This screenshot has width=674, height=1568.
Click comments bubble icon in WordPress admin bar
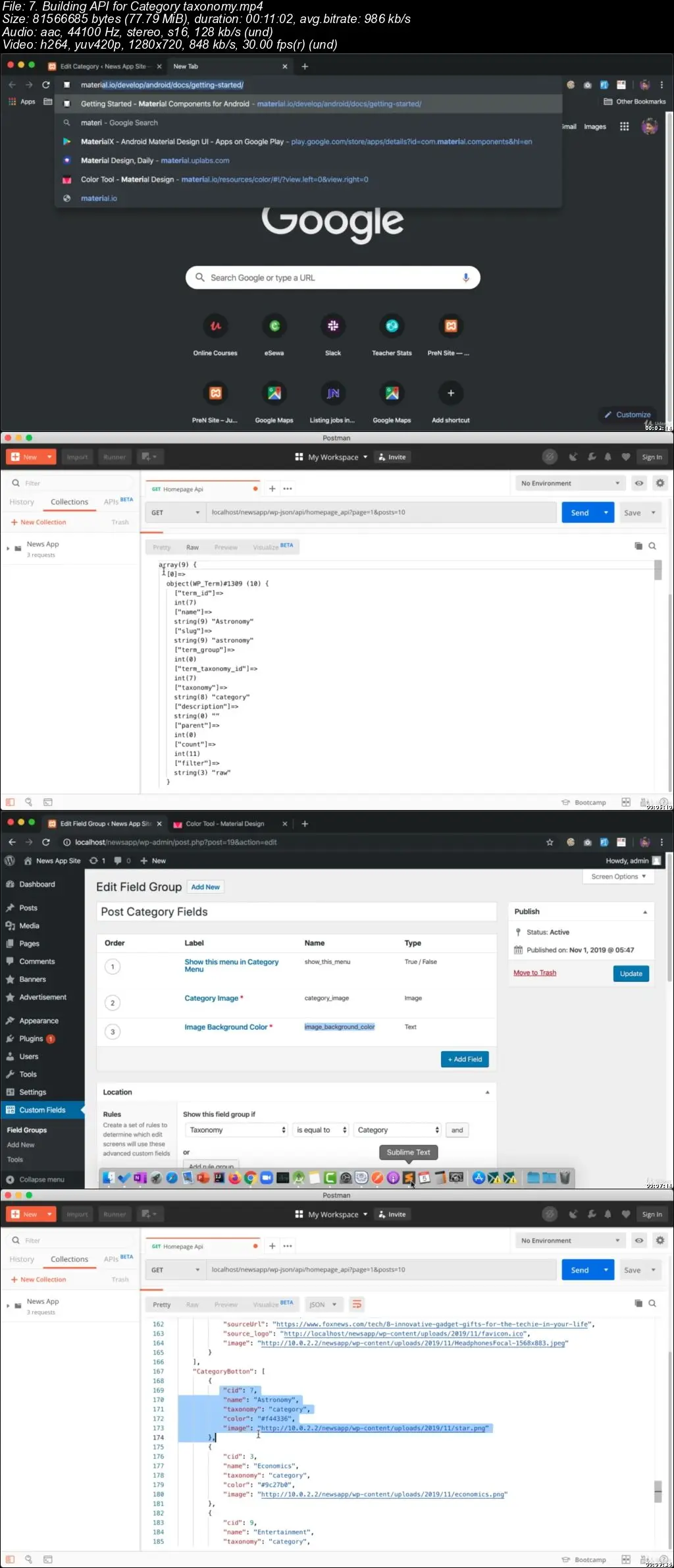118,861
